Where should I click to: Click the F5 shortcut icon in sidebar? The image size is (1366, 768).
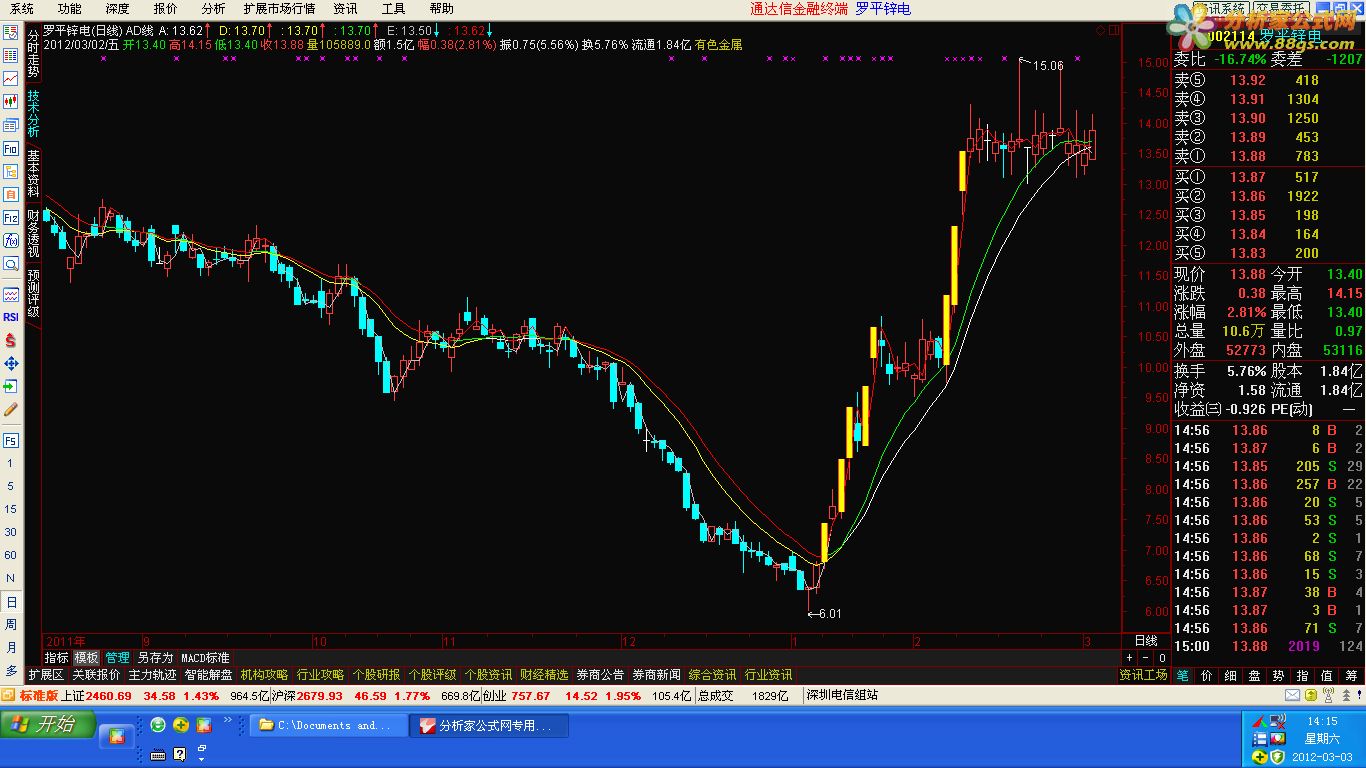pos(11,441)
